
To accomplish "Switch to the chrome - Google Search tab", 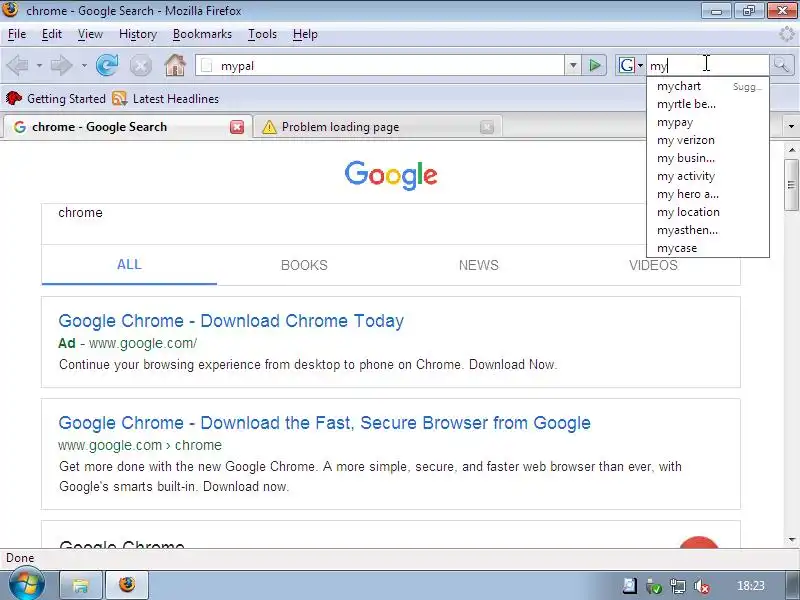I will [127, 127].
